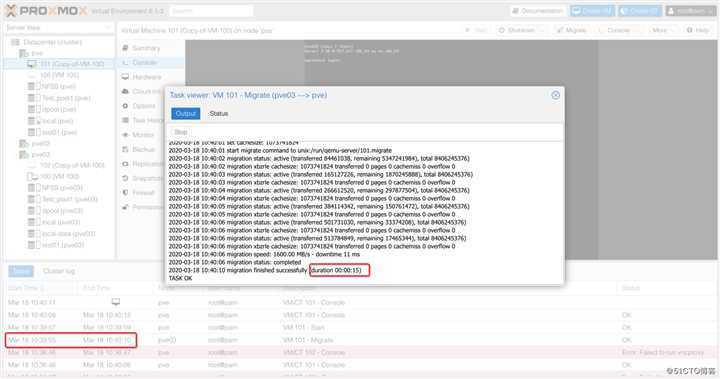Click the 'migration status: completed' log line

point(235,262)
